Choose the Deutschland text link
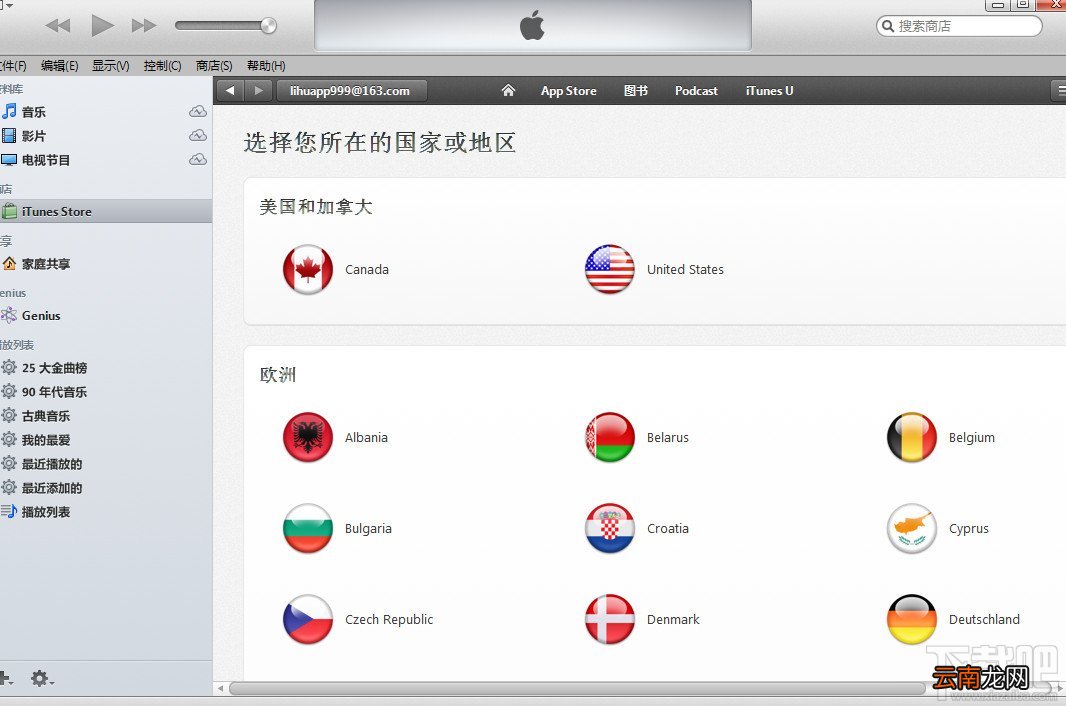Screen dimensions: 1066x706 pos(984,620)
